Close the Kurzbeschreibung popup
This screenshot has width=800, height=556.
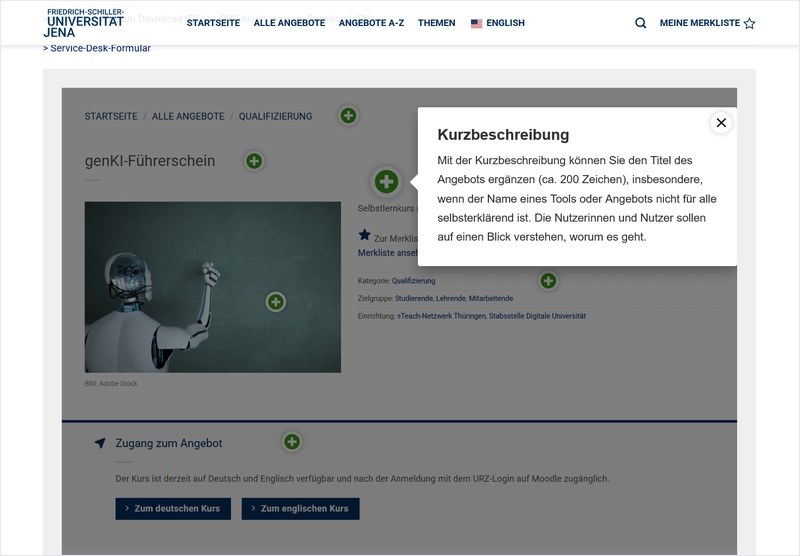tap(721, 123)
